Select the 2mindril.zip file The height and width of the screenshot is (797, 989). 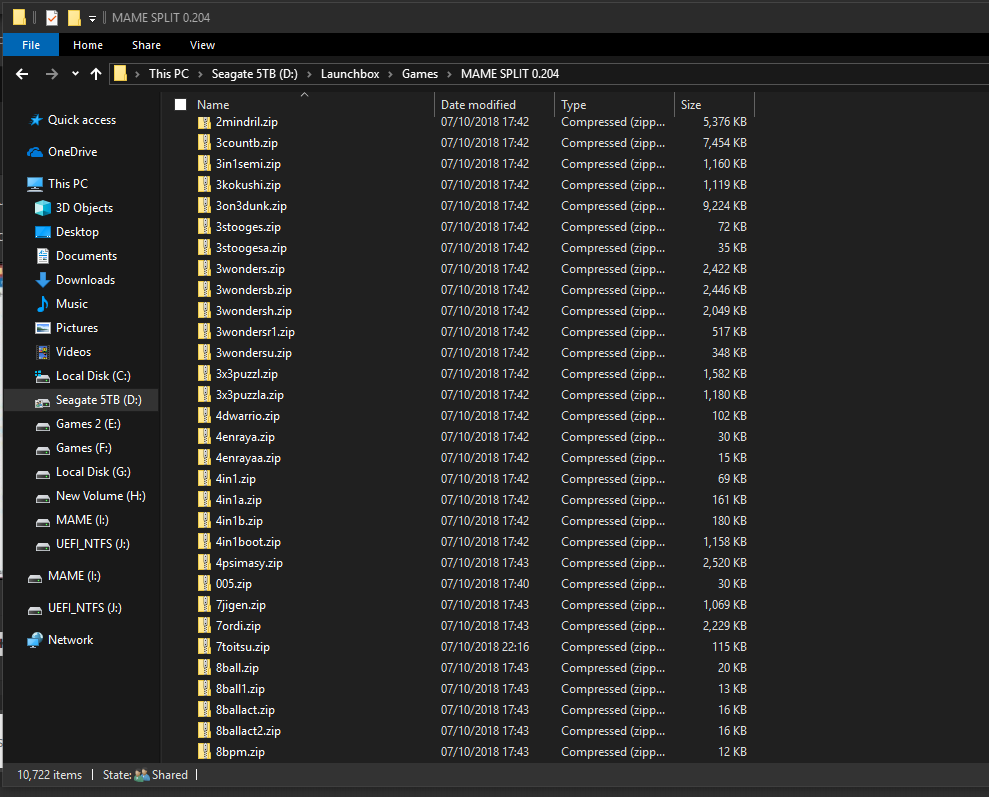click(x=247, y=122)
